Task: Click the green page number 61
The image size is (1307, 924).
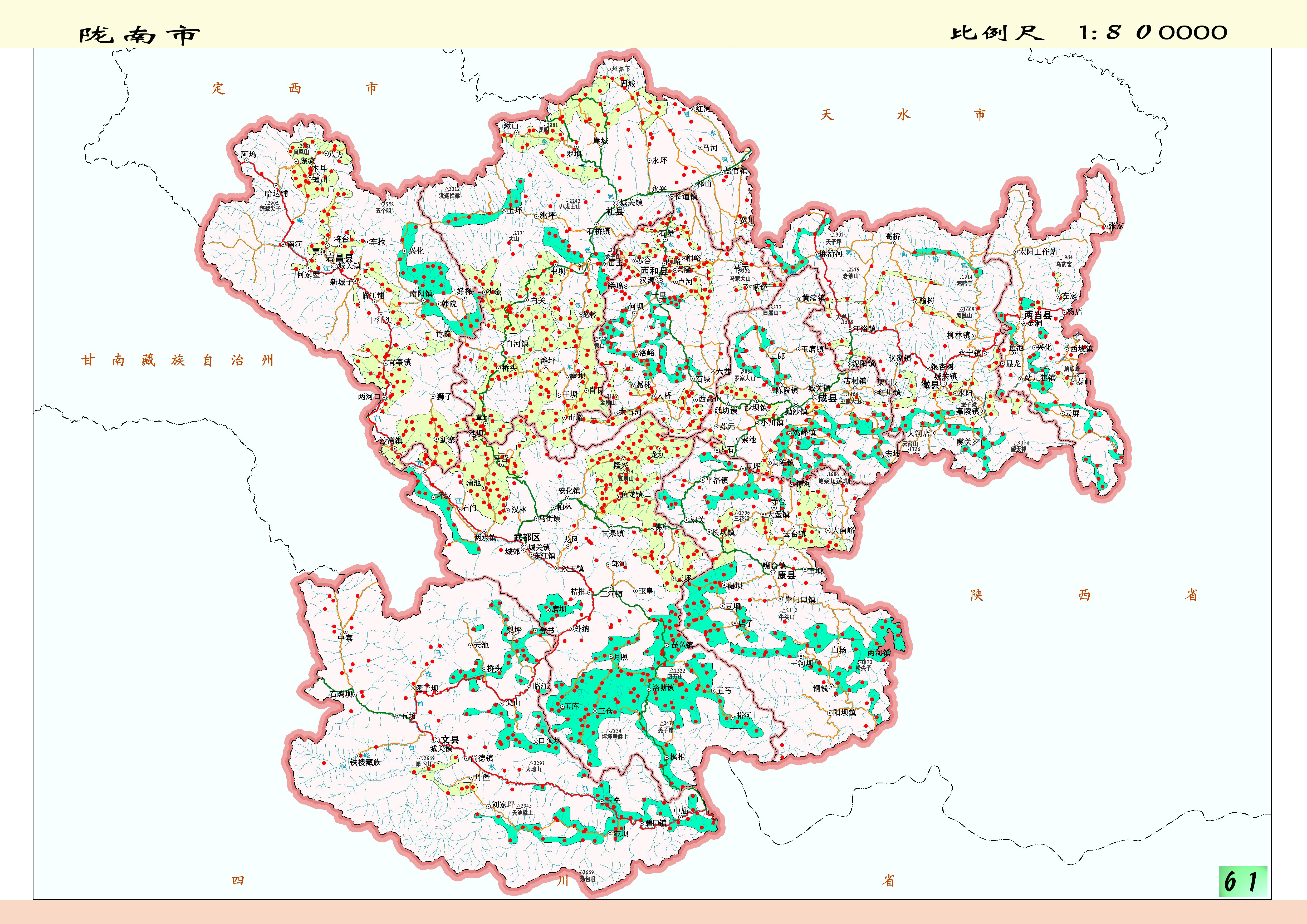Action: tap(1243, 881)
